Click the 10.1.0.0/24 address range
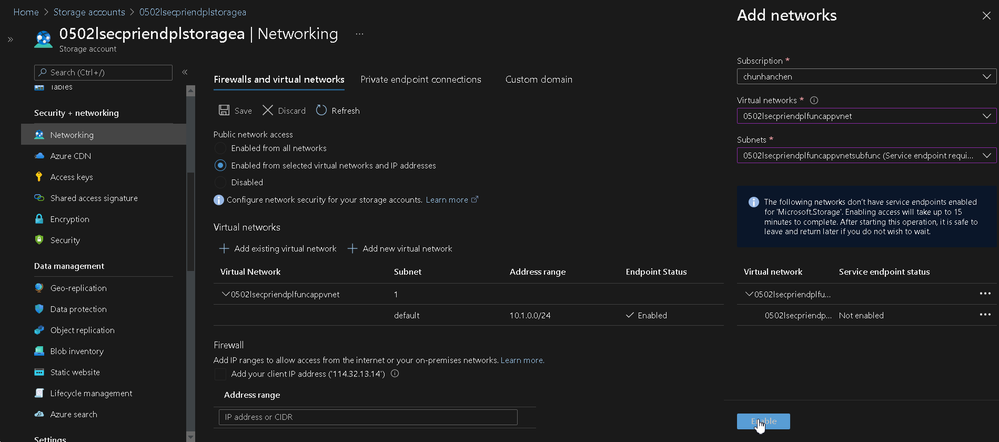This screenshot has height=442, width=999. [x=530, y=315]
